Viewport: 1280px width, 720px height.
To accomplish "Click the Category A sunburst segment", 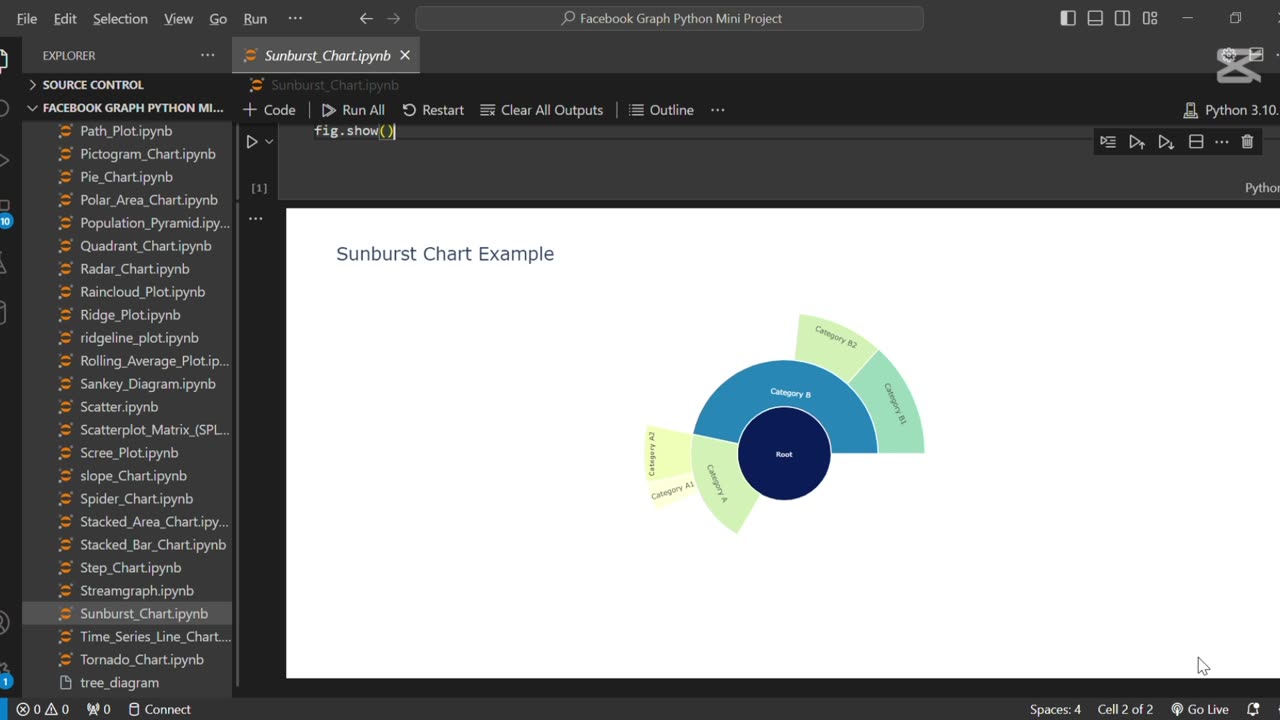I will point(717,484).
